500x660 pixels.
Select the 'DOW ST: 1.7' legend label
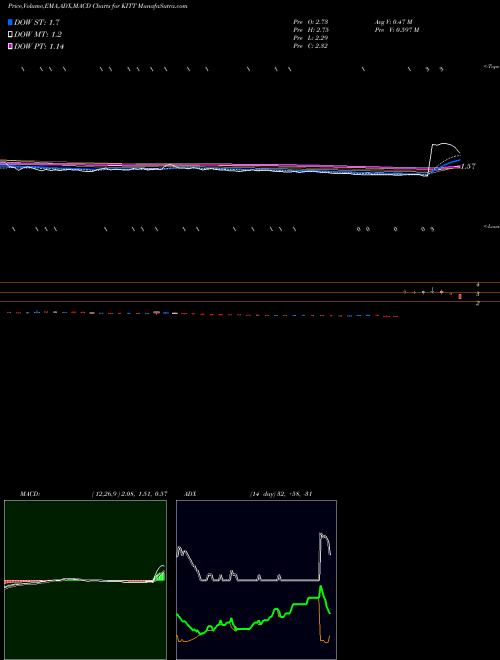(x=37, y=22)
